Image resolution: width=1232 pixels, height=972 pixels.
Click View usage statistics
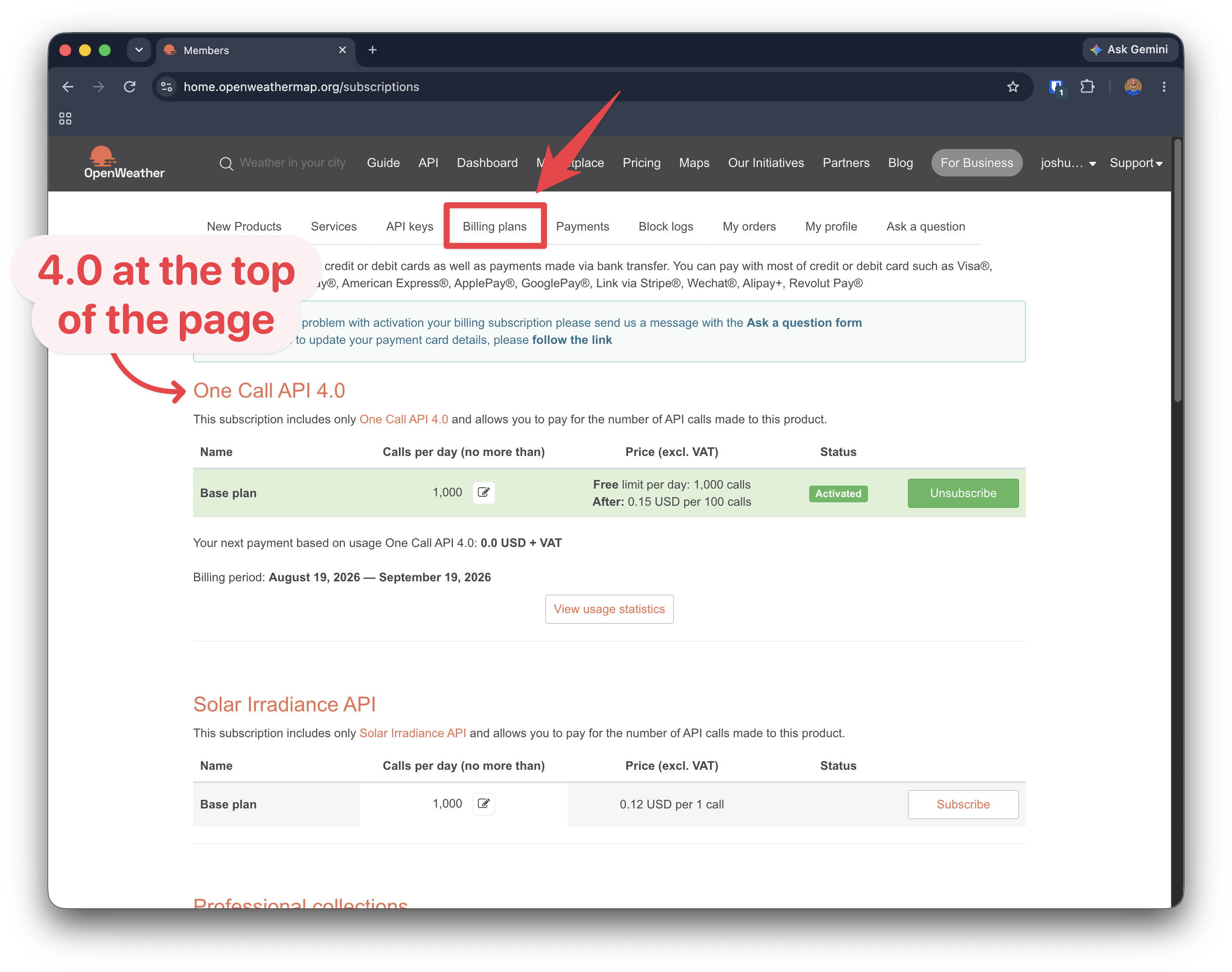(x=609, y=609)
